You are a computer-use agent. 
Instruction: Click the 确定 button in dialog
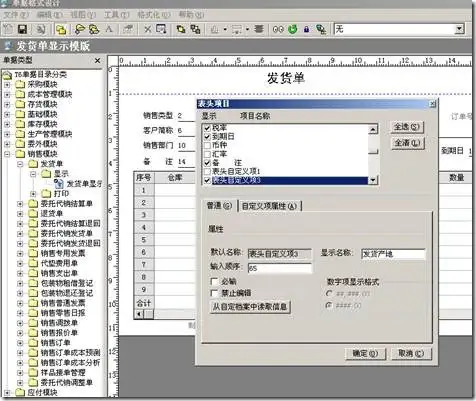(365, 353)
